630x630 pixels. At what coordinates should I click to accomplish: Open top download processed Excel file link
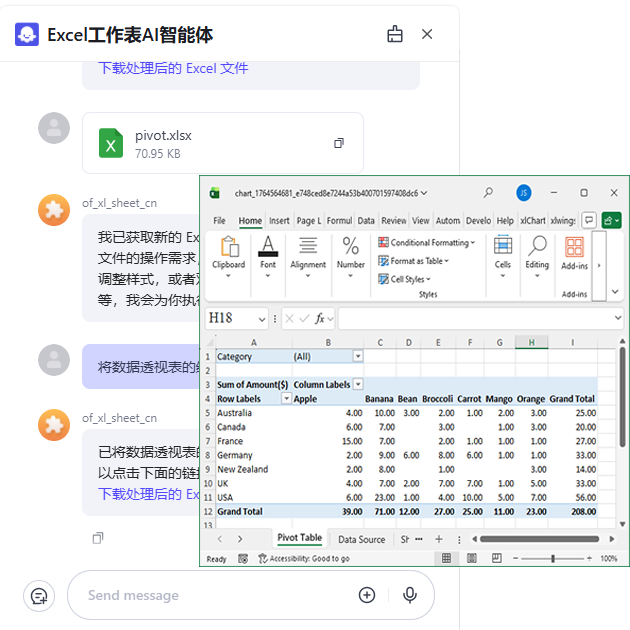(173, 68)
